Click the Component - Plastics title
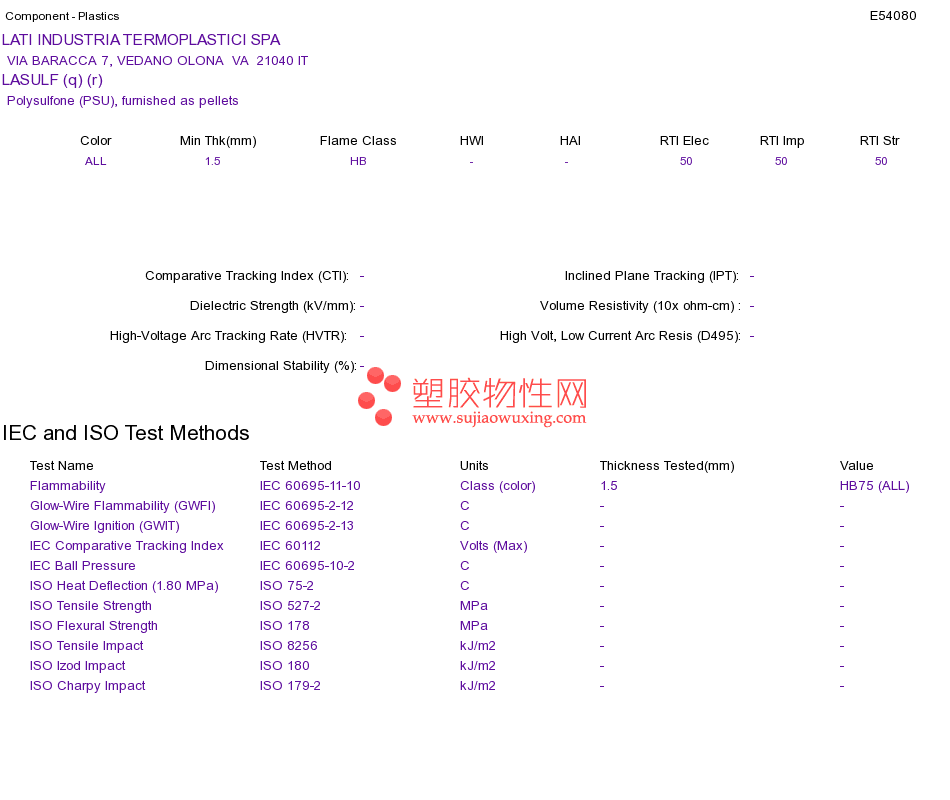Image resolution: width=950 pixels, height=800 pixels. [x=62, y=16]
